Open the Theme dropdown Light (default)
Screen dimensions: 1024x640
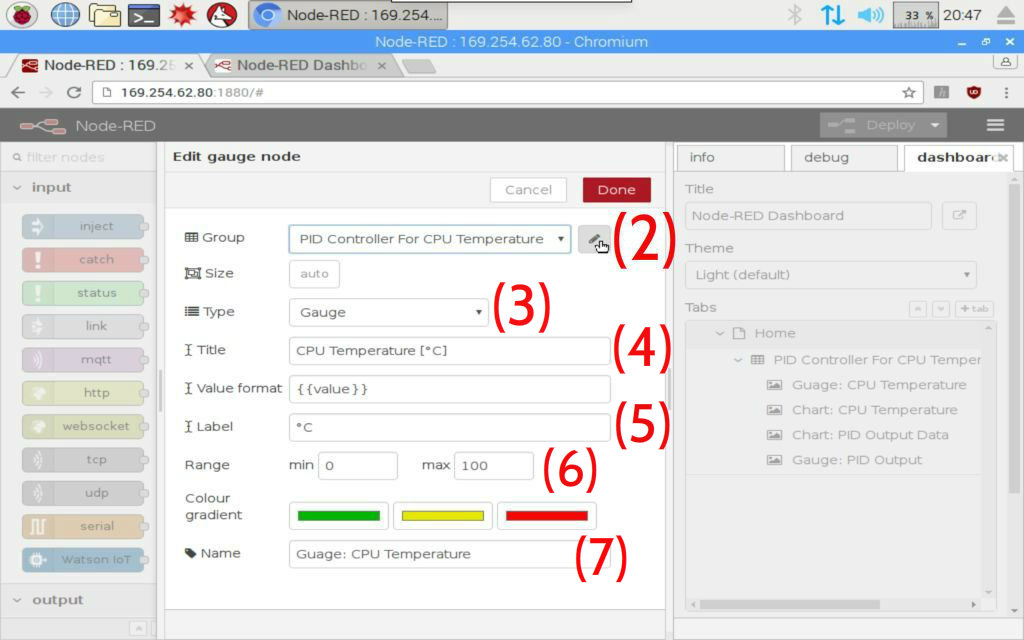(831, 275)
